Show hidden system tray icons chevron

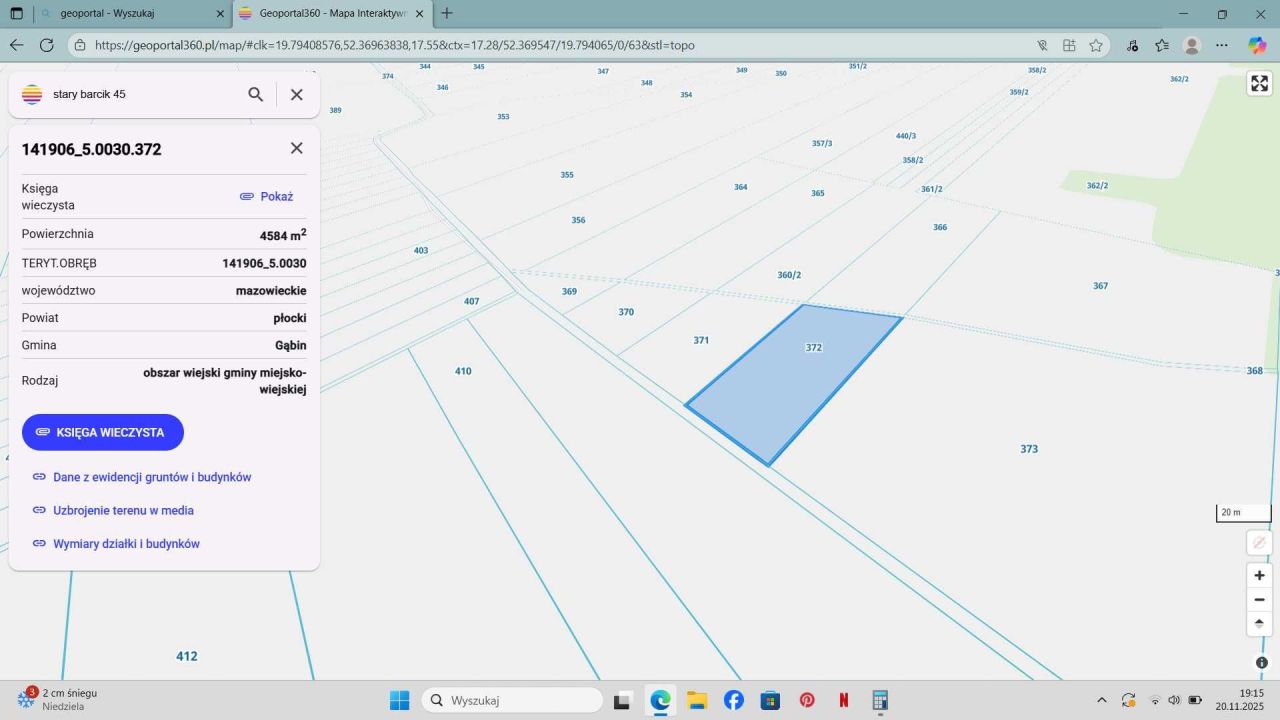1102,700
